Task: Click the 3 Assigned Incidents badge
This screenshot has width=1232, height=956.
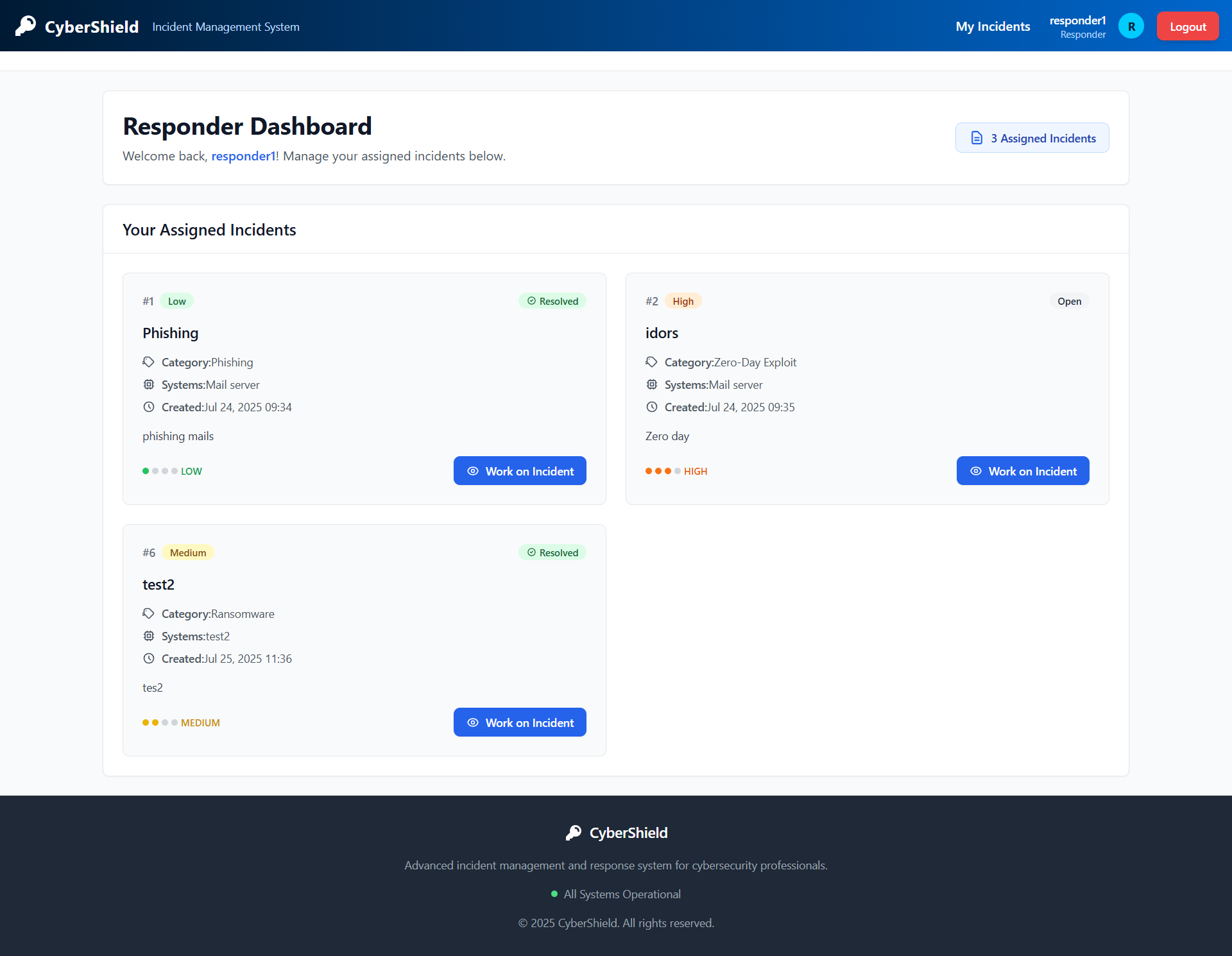Action: (1032, 138)
